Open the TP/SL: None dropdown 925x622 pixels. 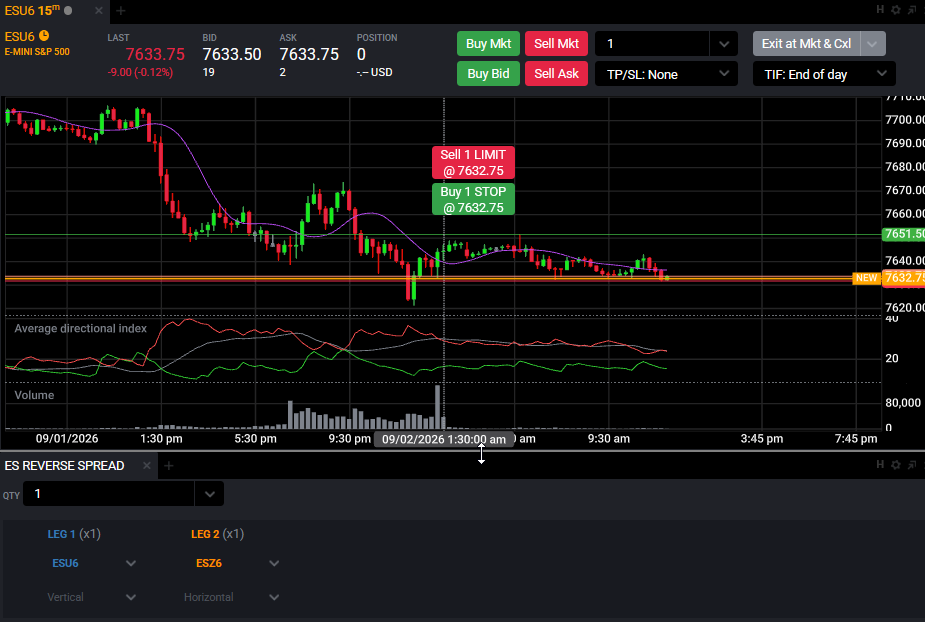click(x=666, y=74)
